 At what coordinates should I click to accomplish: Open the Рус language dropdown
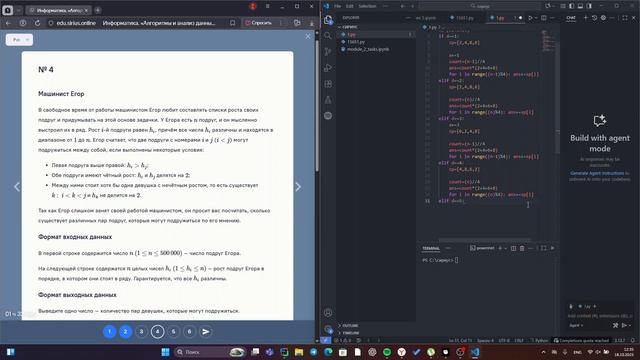(19, 40)
